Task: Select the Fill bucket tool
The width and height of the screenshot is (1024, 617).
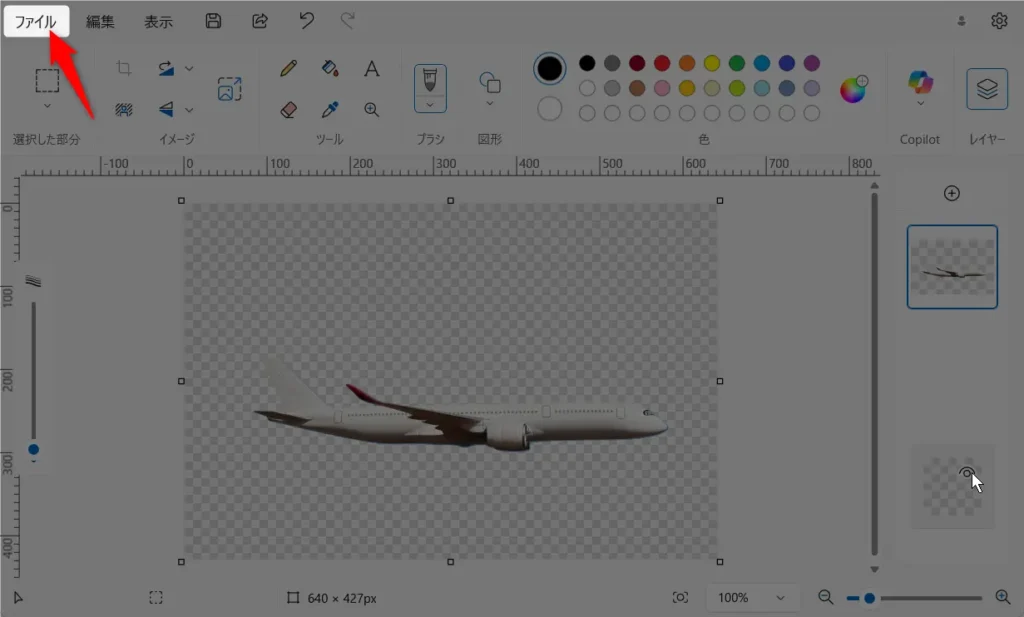Action: (x=330, y=68)
